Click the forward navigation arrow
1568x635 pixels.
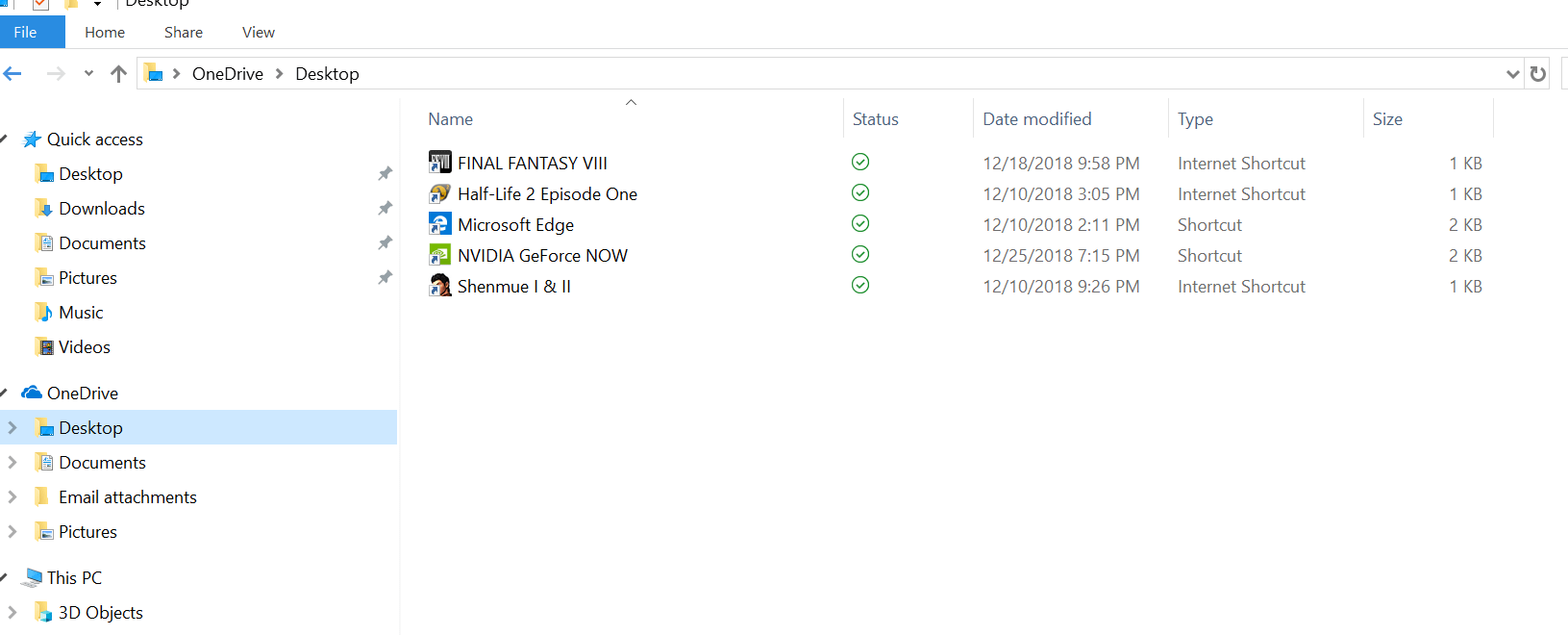coord(56,74)
